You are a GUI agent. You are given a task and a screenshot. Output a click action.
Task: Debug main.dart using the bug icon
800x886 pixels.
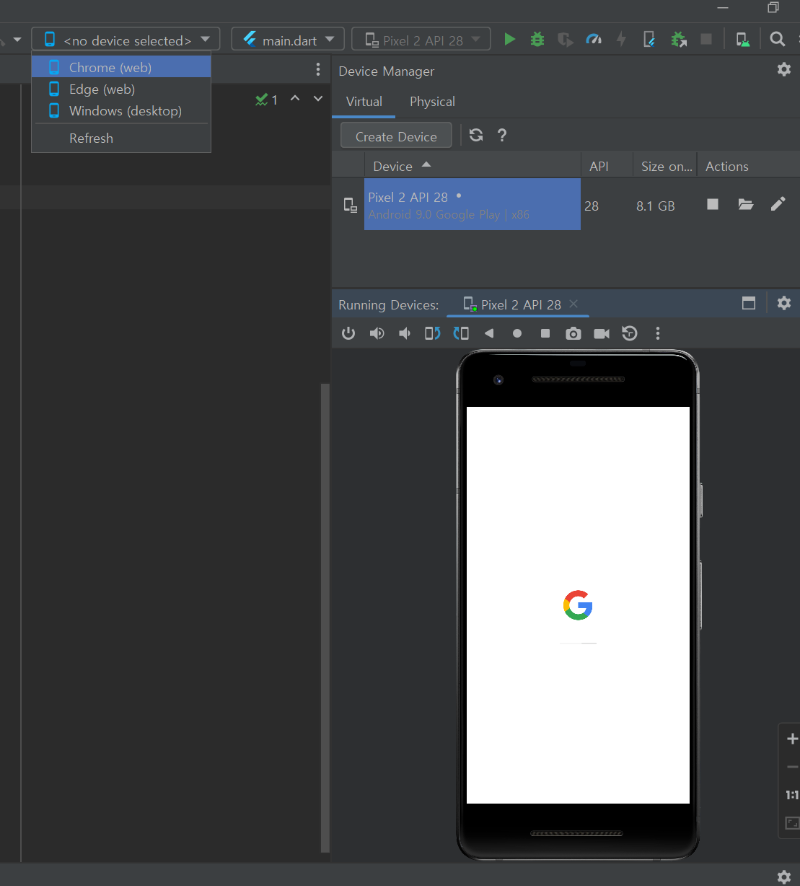click(537, 39)
